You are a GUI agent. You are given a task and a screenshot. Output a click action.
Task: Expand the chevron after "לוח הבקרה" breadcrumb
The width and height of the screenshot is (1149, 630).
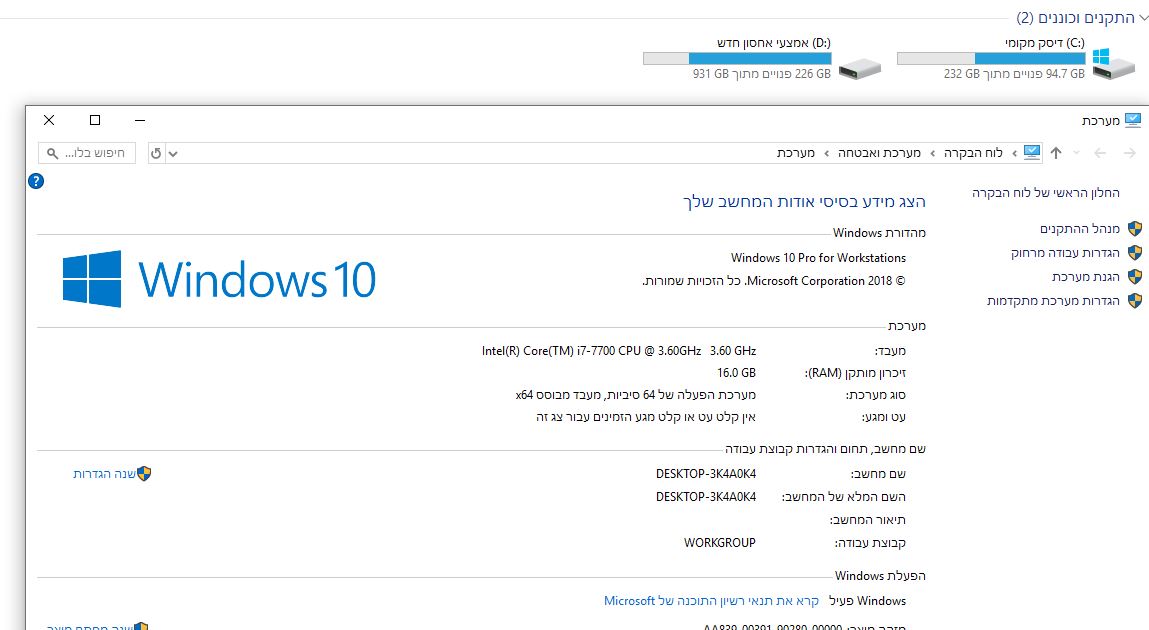pyautogui.click(x=932, y=153)
